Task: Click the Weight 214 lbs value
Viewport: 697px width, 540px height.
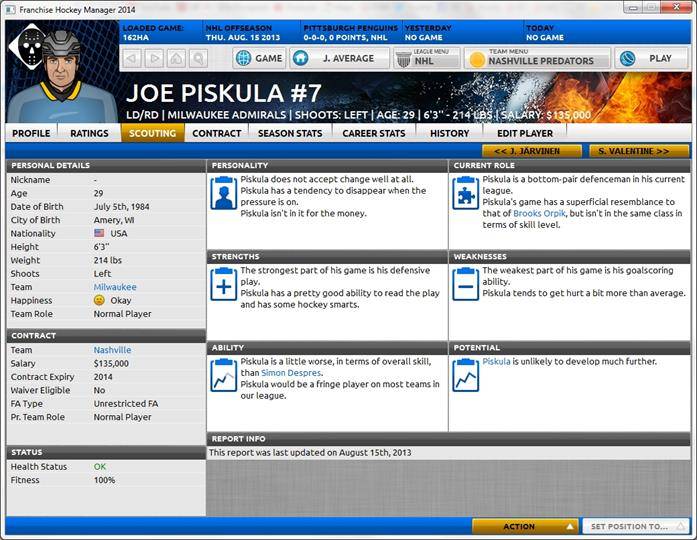Action: (x=108, y=260)
